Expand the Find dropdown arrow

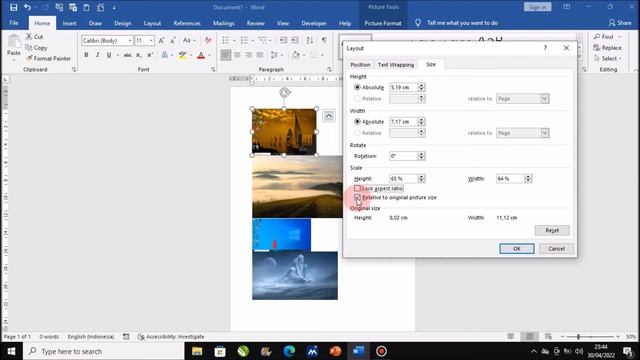(620, 37)
